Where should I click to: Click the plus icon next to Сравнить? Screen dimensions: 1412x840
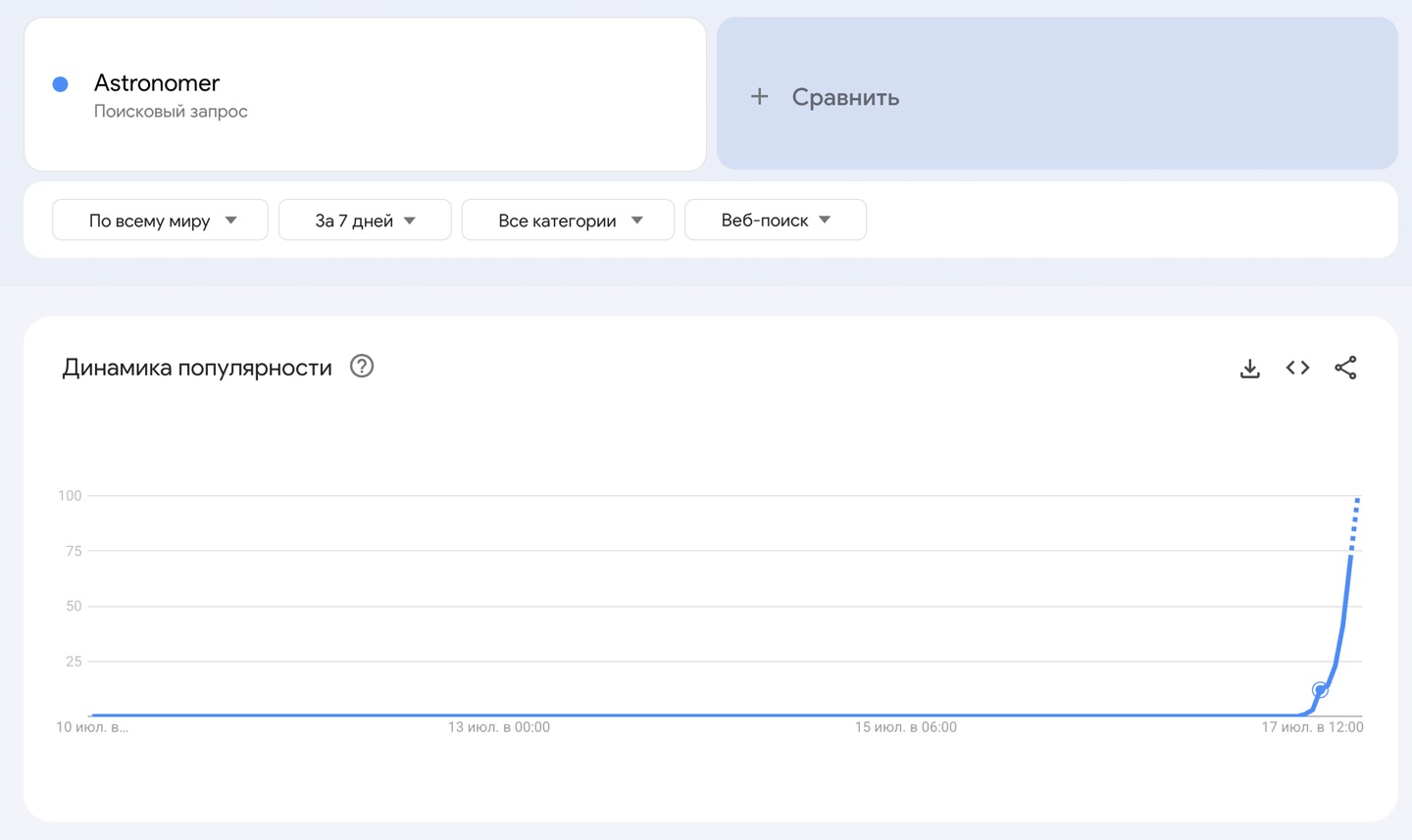tap(759, 97)
